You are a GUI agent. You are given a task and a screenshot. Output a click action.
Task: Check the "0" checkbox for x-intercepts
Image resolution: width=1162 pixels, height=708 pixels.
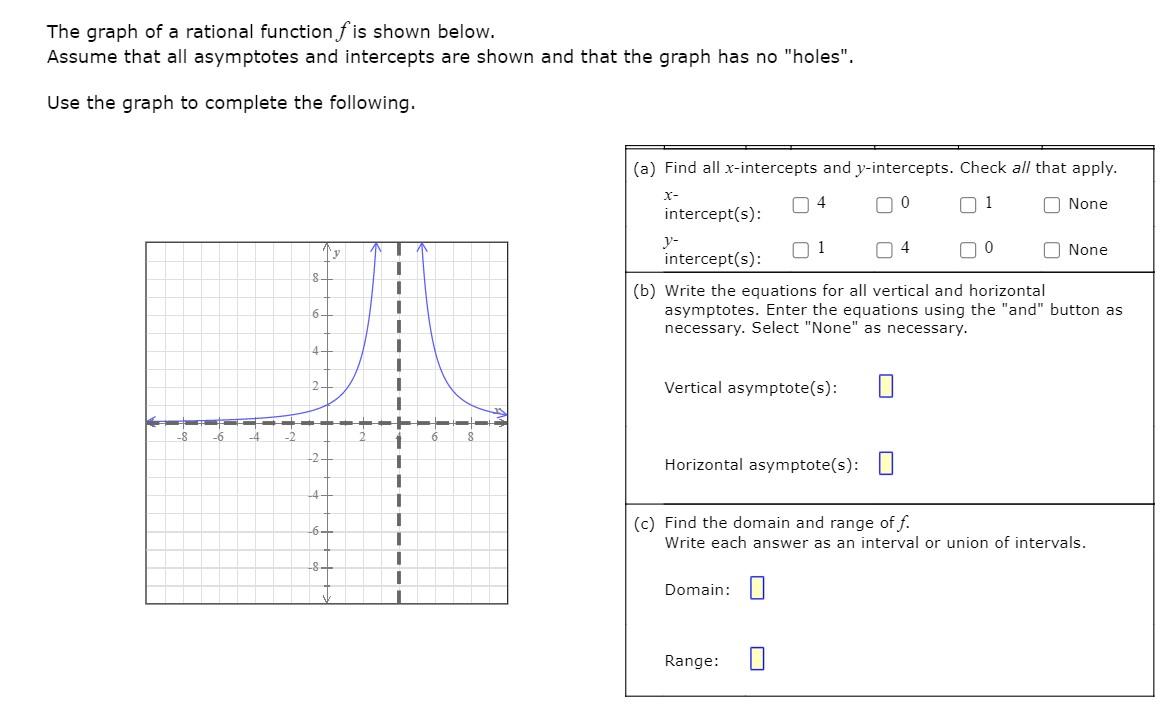pos(883,204)
